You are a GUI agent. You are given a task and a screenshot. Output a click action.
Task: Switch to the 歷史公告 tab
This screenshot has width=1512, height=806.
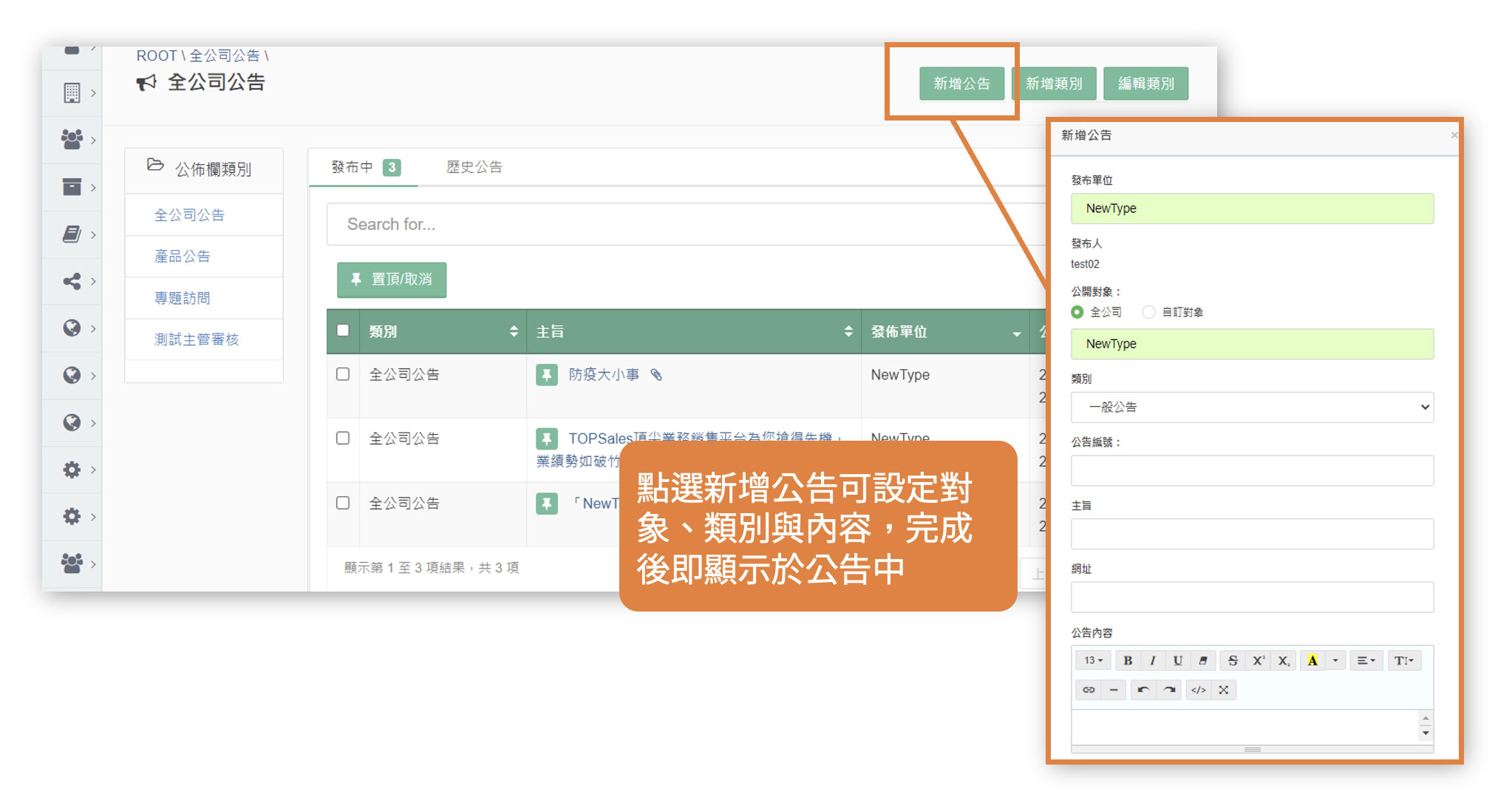click(474, 167)
